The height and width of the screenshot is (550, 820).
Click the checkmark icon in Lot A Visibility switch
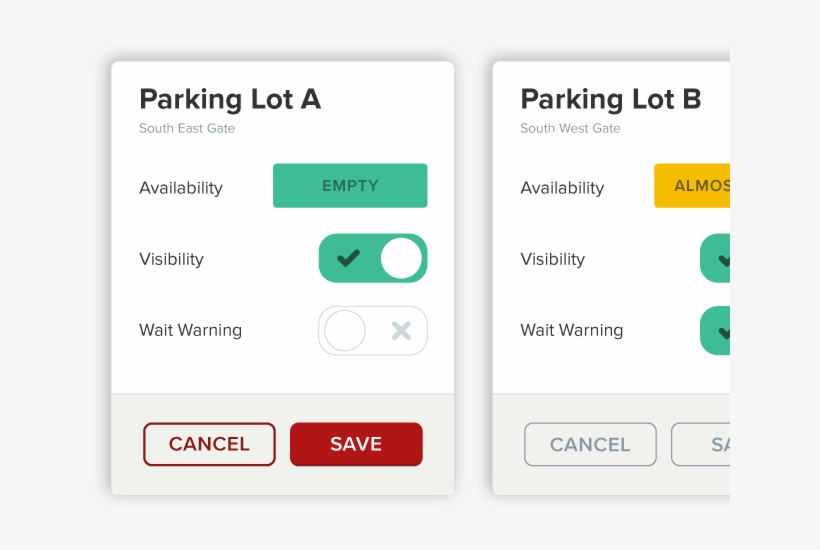pyautogui.click(x=348, y=259)
